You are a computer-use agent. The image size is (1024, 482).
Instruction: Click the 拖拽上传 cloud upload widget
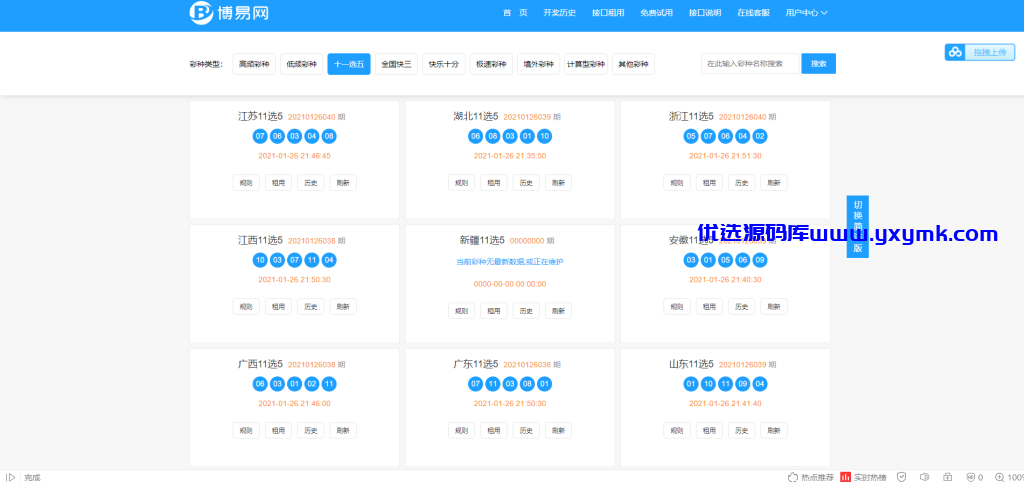click(978, 52)
